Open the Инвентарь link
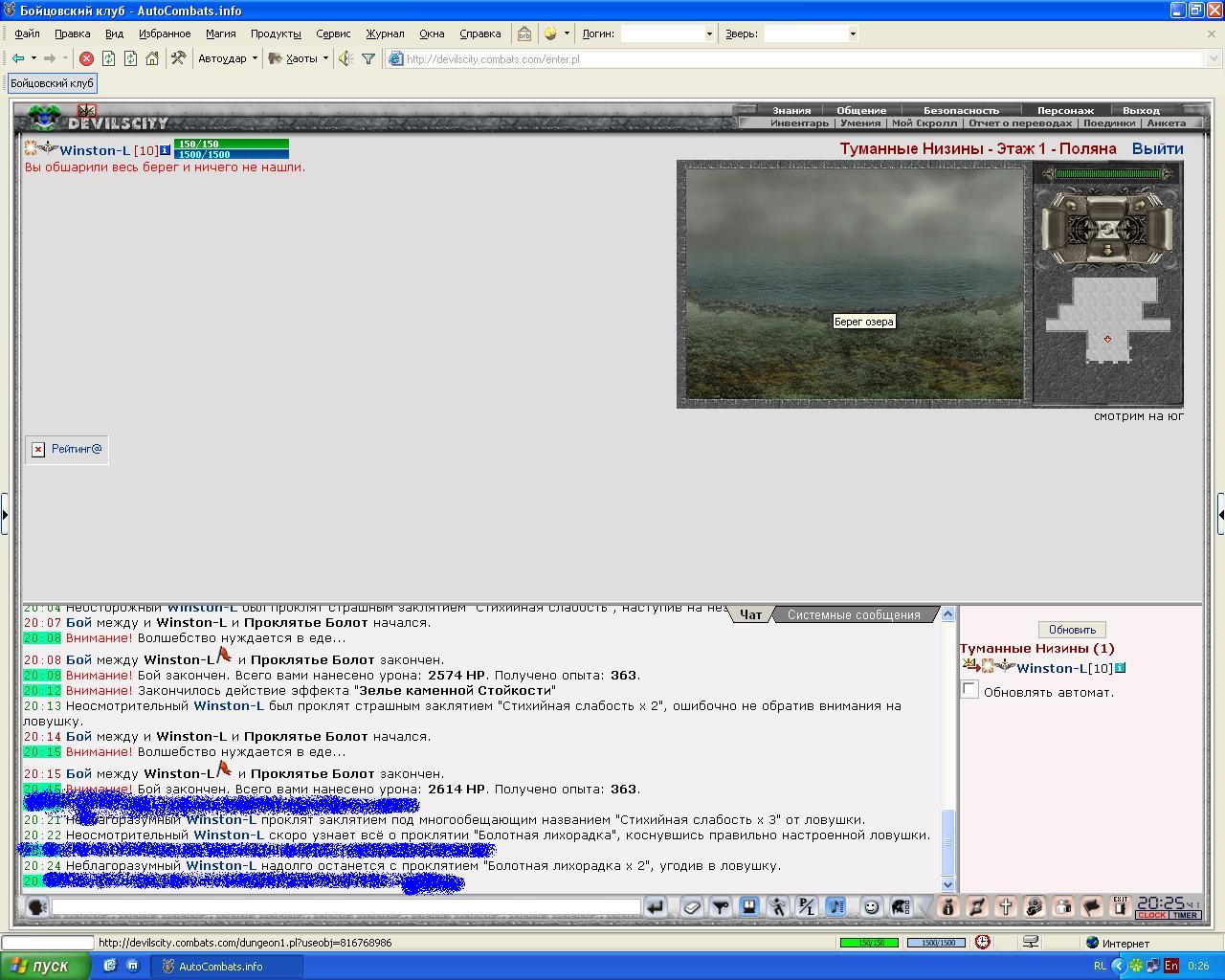The image size is (1225, 980). pyautogui.click(x=799, y=122)
